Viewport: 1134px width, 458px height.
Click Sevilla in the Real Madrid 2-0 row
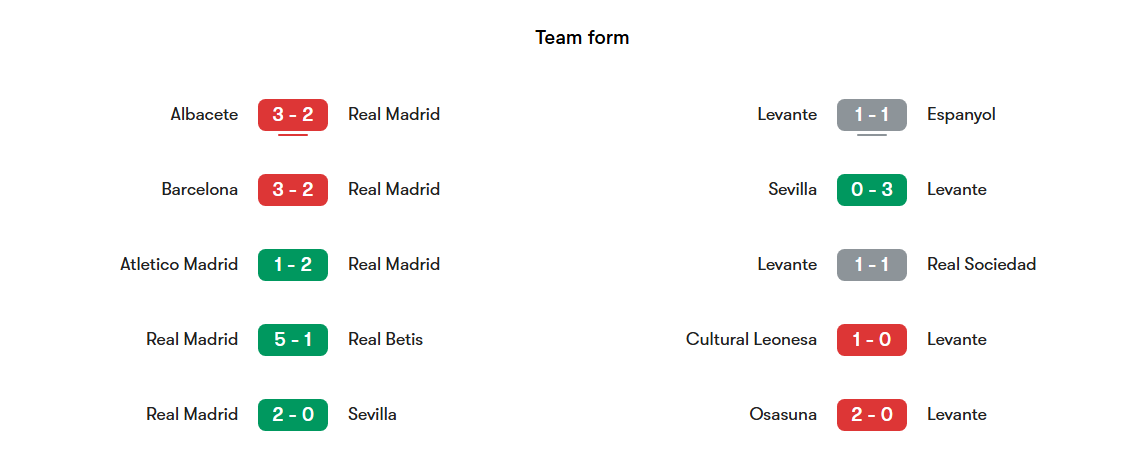pos(372,415)
